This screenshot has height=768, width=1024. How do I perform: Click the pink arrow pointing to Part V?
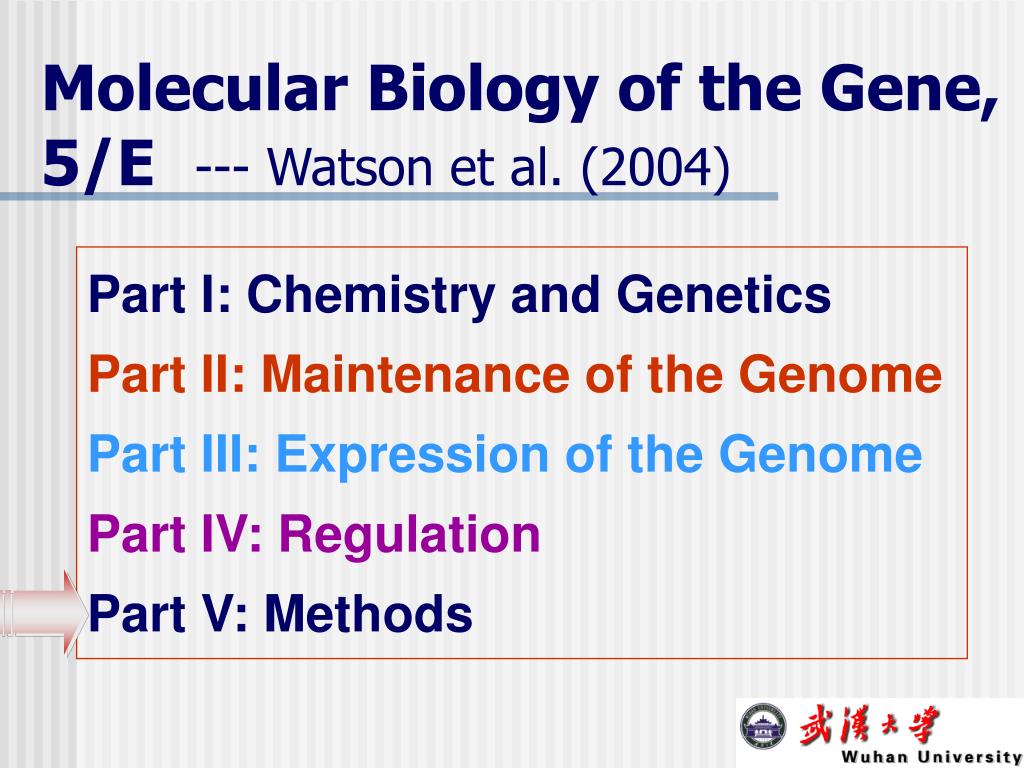pos(44,613)
